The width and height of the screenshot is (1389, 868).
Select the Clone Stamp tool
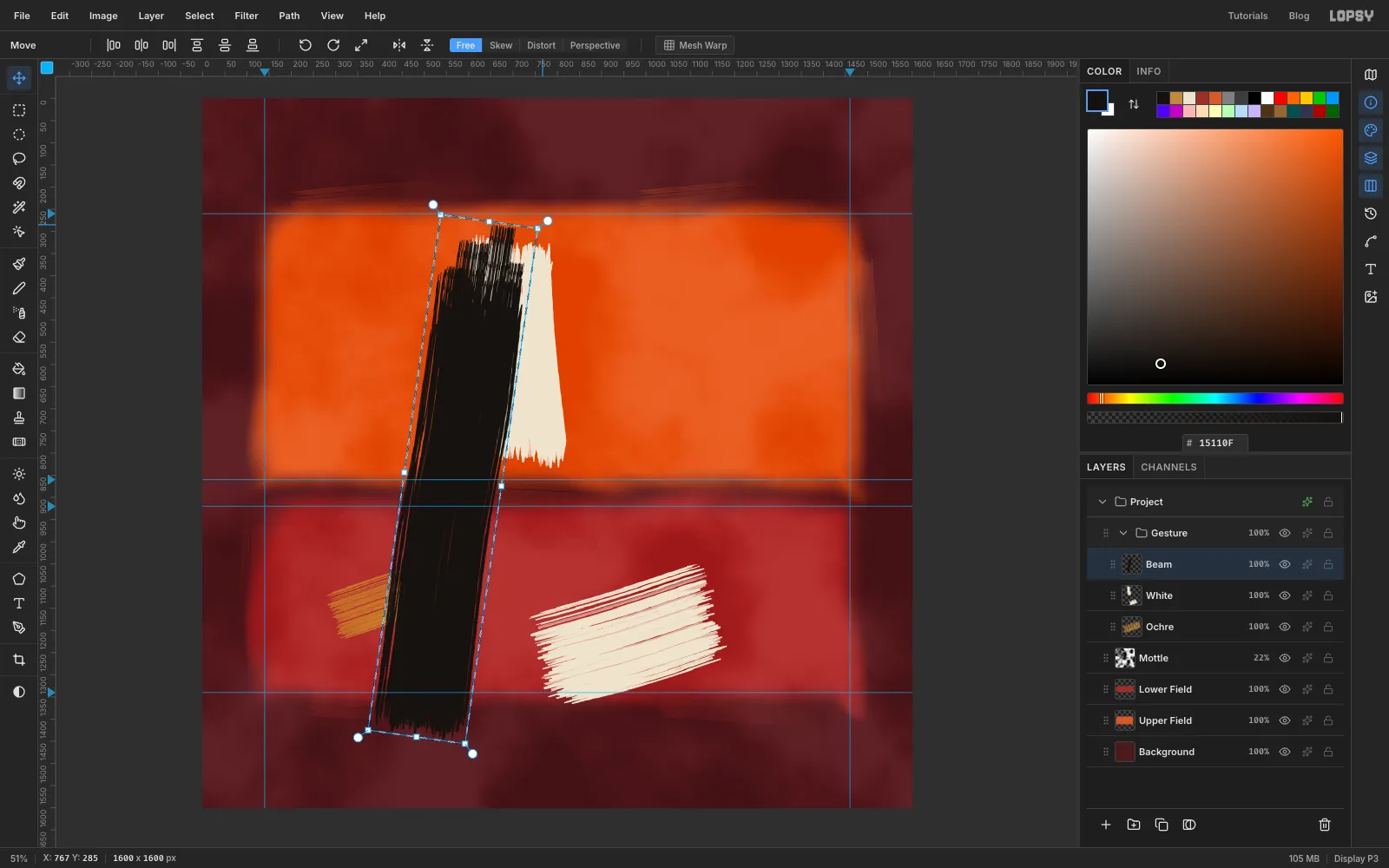(x=19, y=418)
